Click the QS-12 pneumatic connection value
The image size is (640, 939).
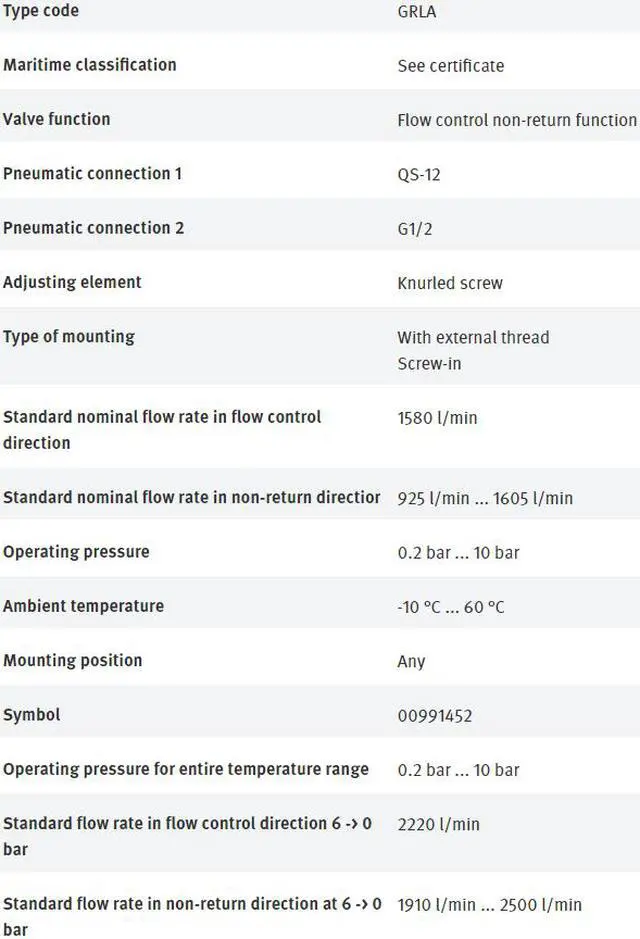(x=418, y=175)
